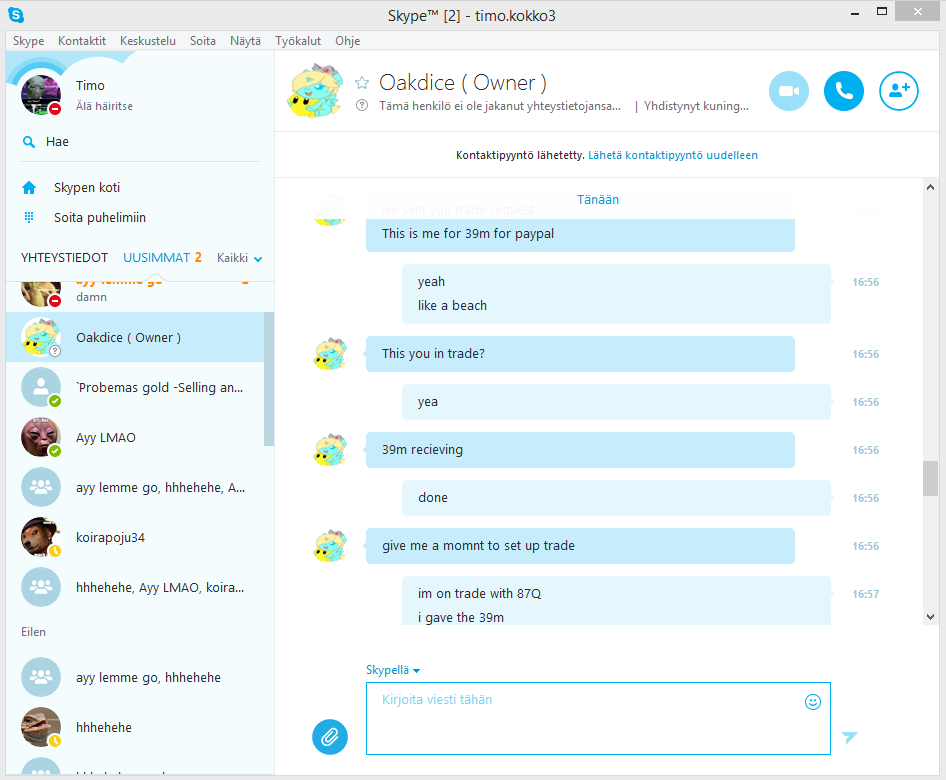Click the Eilen section label
This screenshot has height=780, width=946.
[33, 632]
